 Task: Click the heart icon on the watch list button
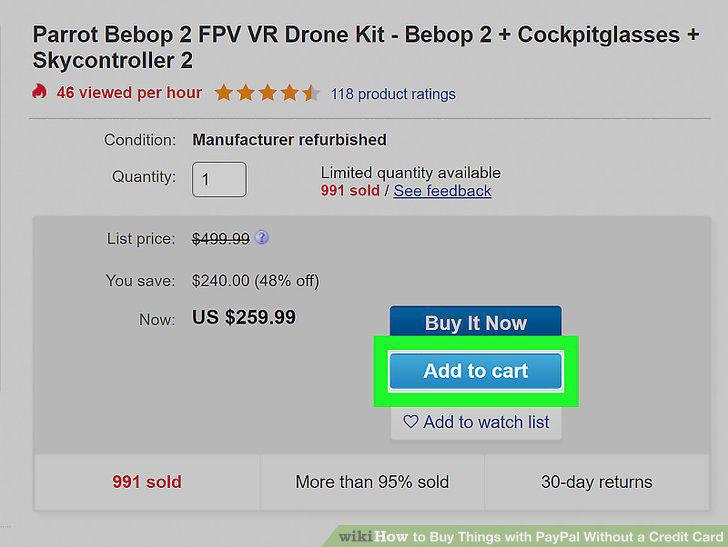click(410, 422)
